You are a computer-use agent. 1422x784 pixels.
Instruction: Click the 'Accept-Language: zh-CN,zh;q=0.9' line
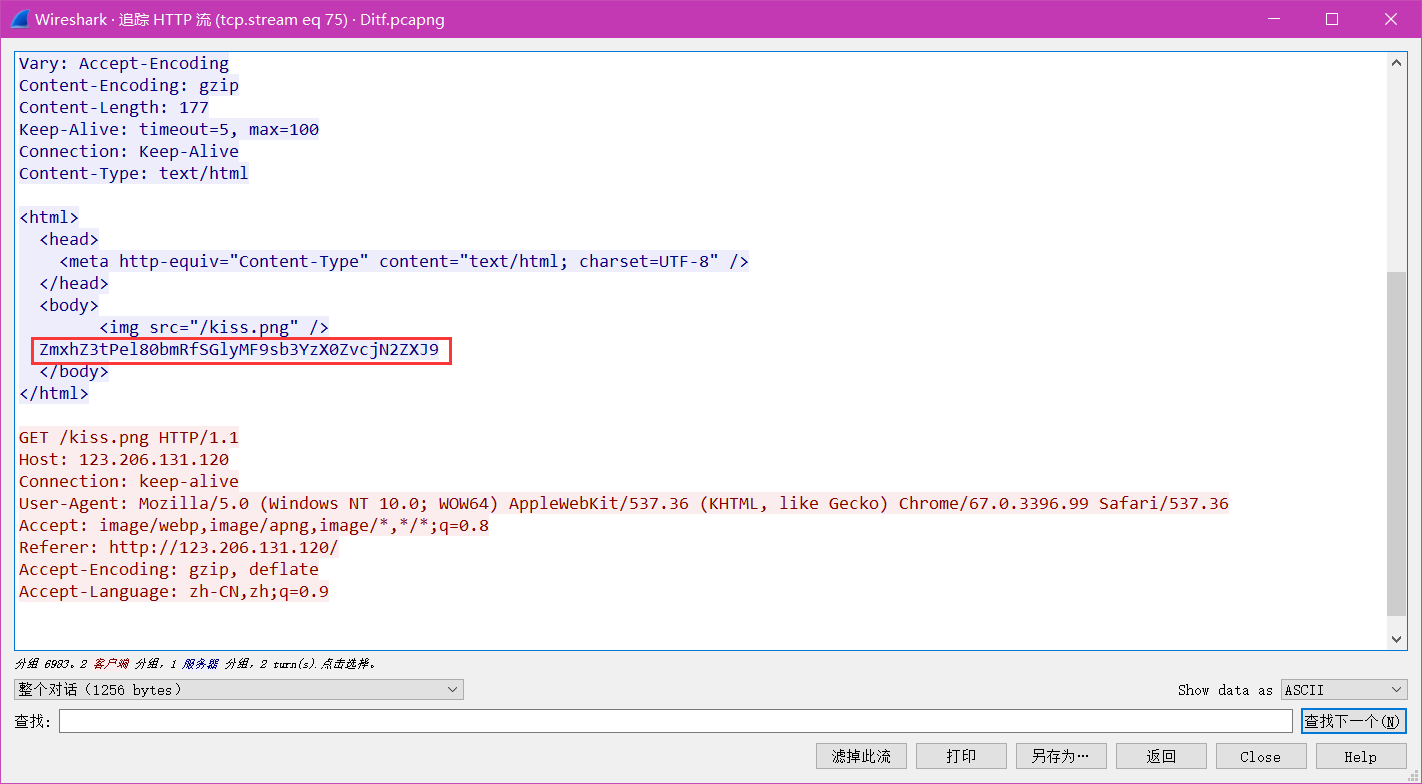point(174,591)
